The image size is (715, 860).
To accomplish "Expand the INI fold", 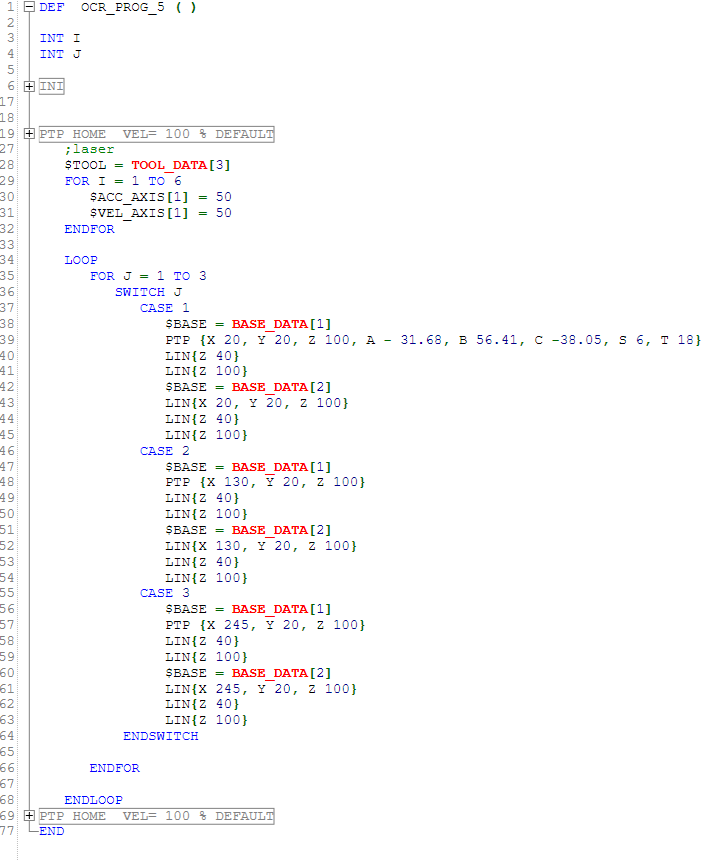I will click(30, 86).
